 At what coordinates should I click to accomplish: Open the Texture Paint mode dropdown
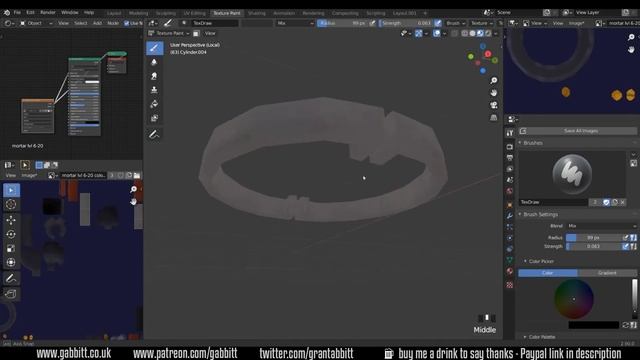169,33
